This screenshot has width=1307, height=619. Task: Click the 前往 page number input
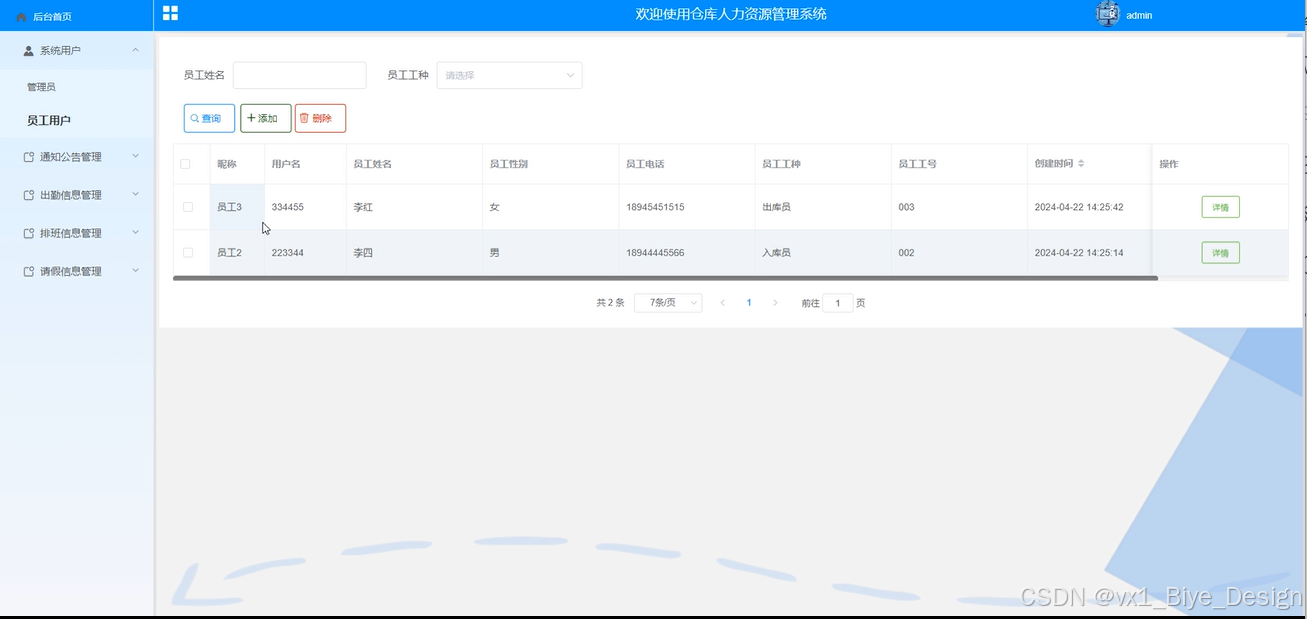point(838,303)
